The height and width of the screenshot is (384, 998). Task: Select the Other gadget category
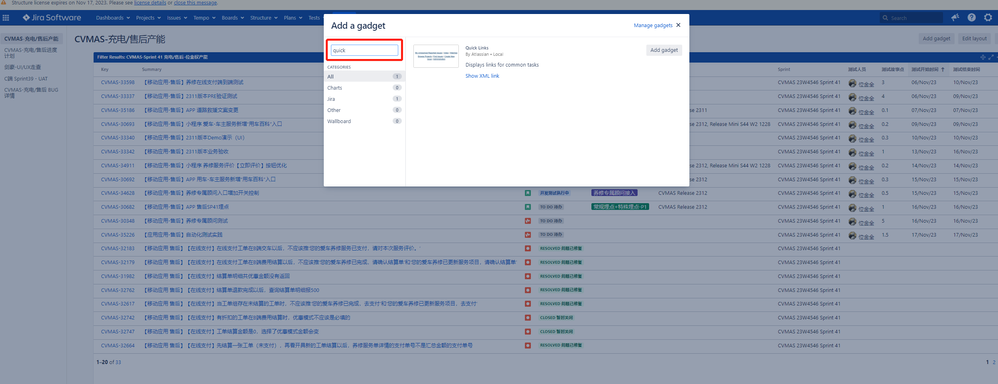tap(364, 110)
